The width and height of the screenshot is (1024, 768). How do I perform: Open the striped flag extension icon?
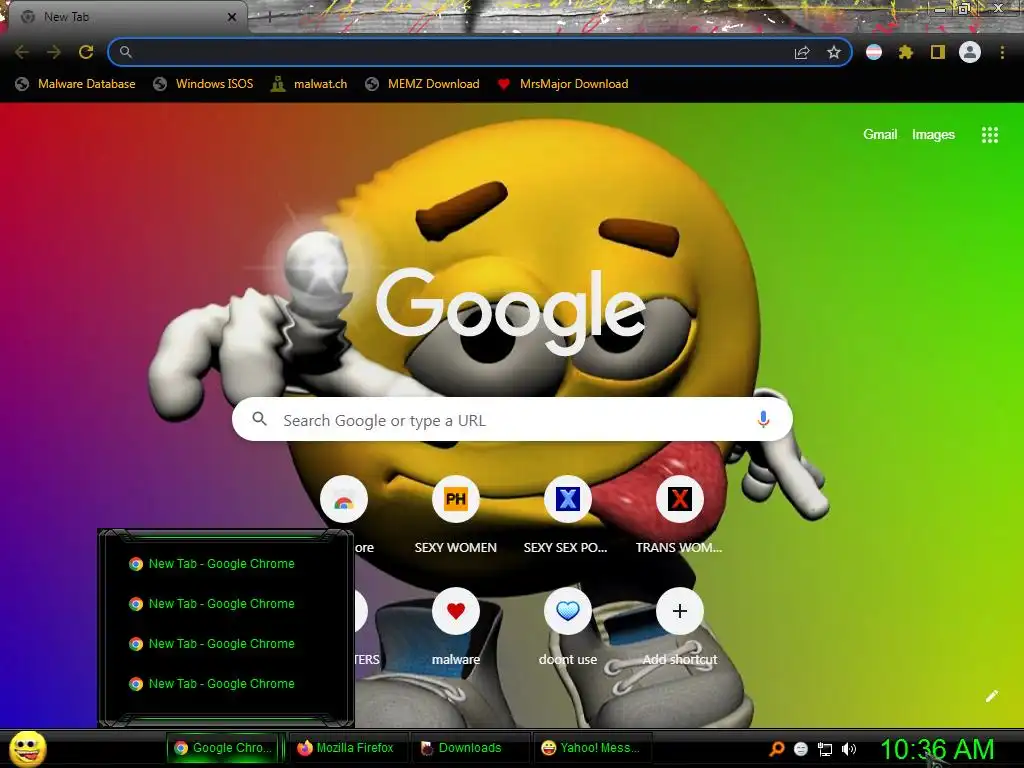(874, 52)
